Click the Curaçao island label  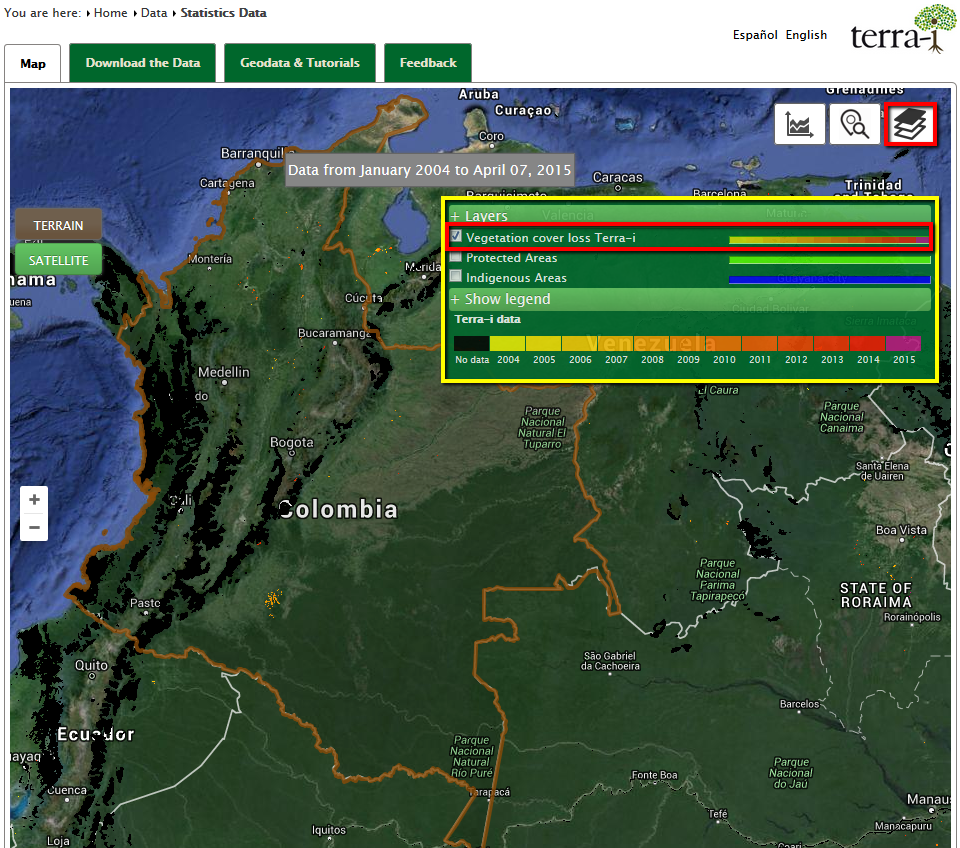[523, 110]
